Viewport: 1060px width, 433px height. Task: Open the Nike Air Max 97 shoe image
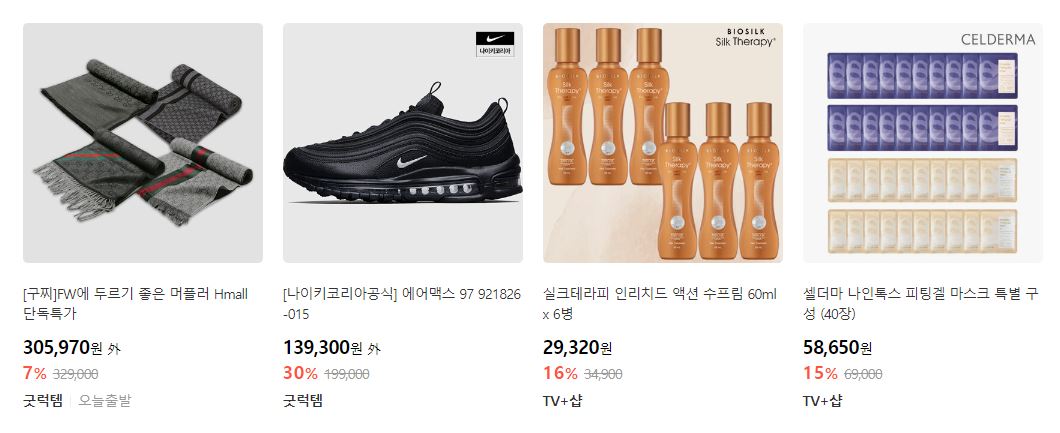point(403,143)
